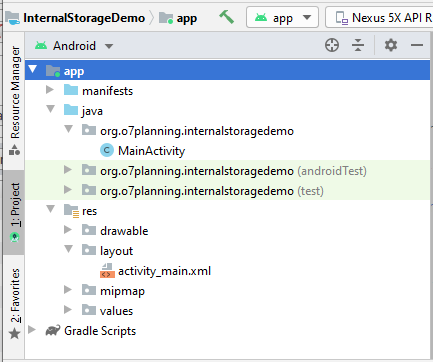Open the Android view selector dropdown
The height and width of the screenshot is (362, 433).
click(x=74, y=46)
